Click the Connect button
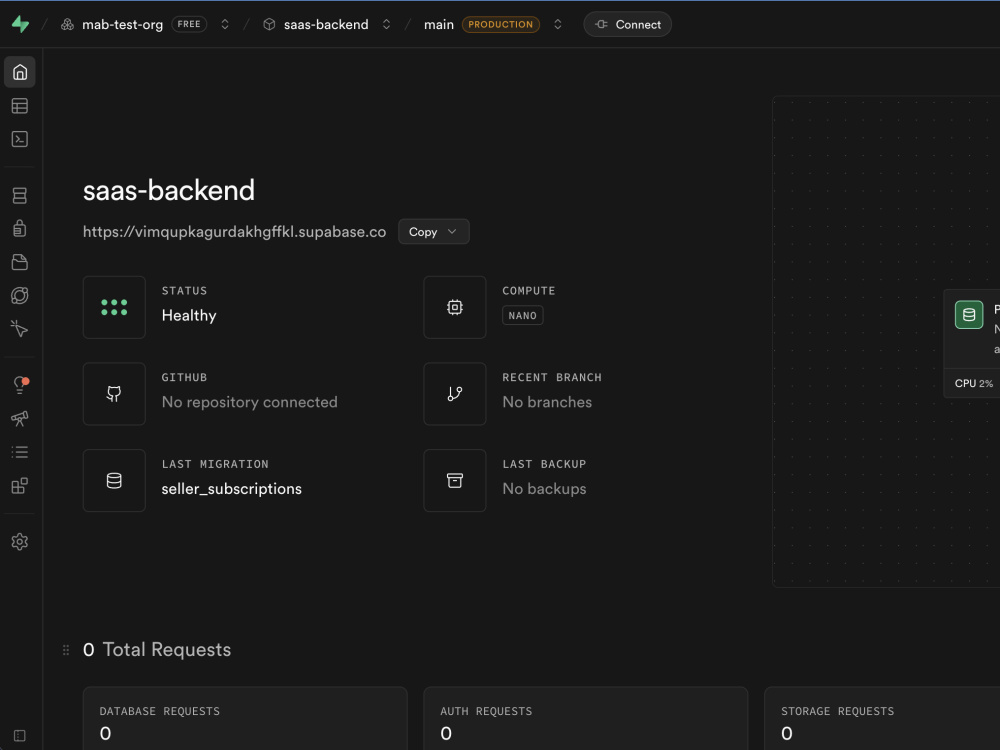The width and height of the screenshot is (1000, 750). [x=627, y=24]
